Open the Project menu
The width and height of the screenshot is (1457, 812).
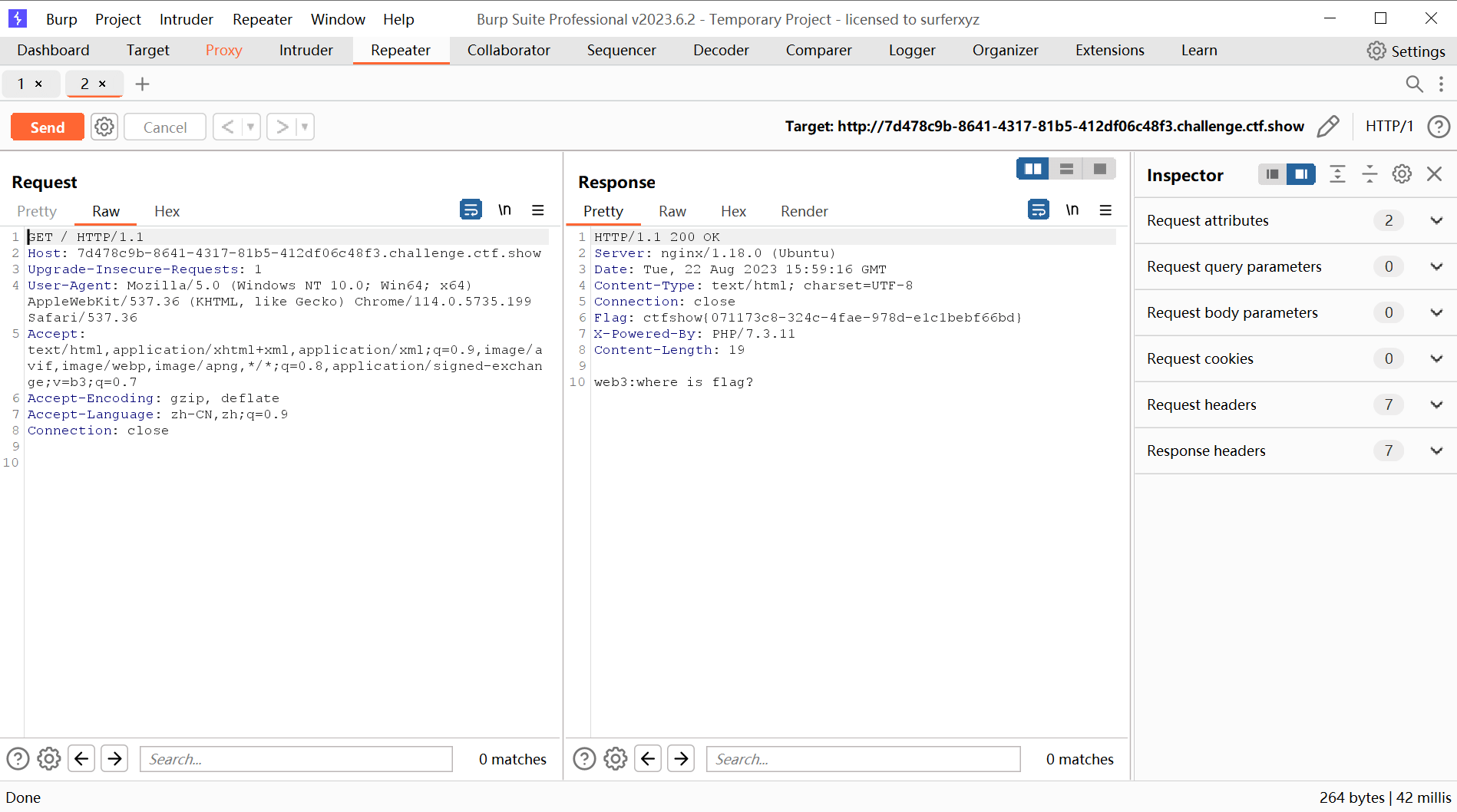118,19
